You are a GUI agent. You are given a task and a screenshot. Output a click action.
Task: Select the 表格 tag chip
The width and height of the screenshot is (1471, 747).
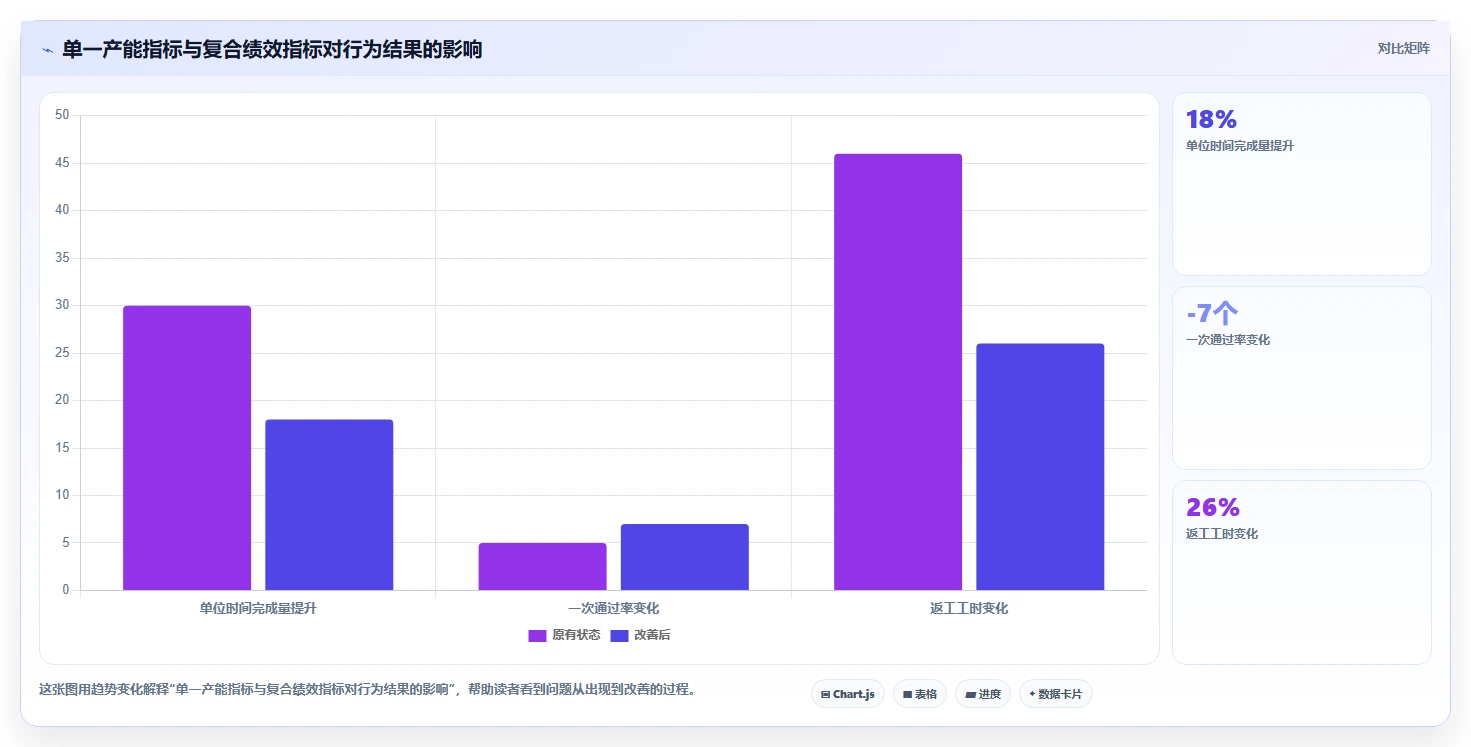point(920,694)
